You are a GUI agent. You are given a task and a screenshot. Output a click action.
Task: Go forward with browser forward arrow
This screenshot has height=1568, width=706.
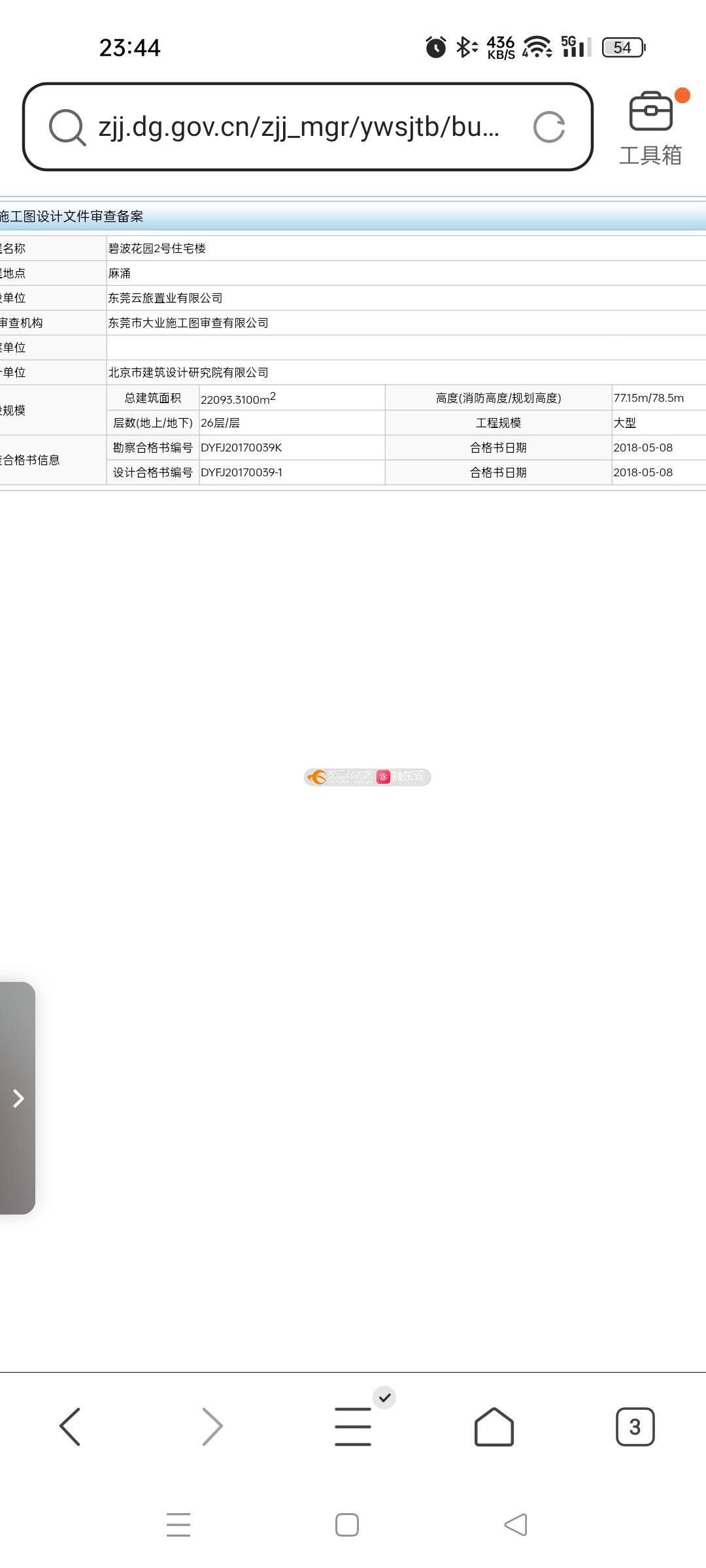tap(212, 1427)
